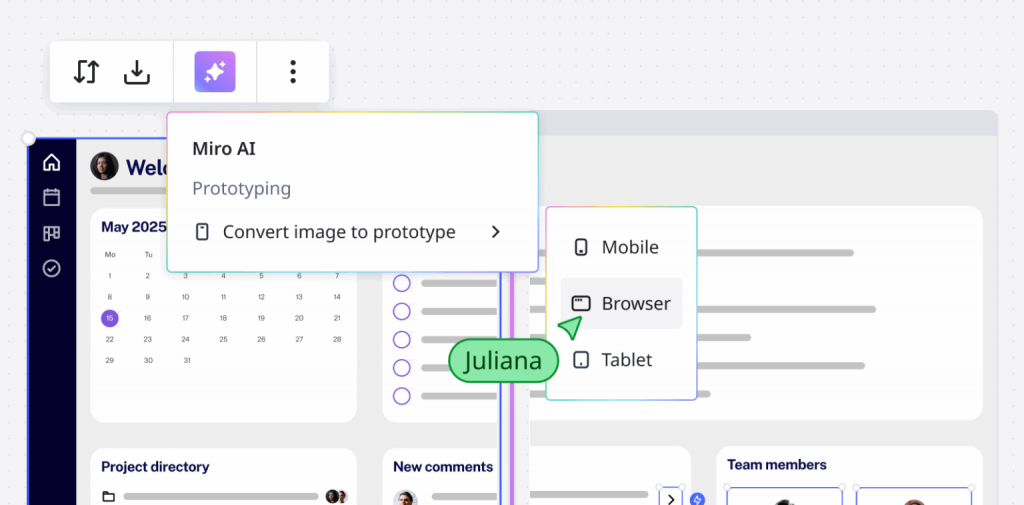
Task: Expand the chevron beside Convert image to prototype
Action: (495, 232)
